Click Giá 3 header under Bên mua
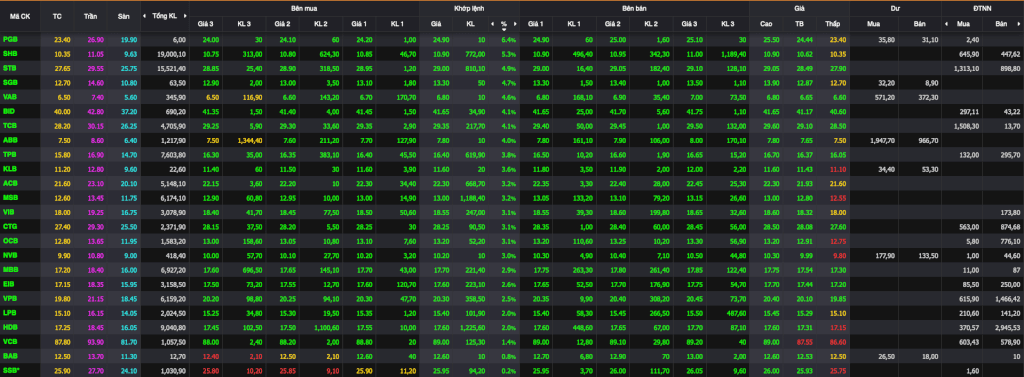Viewport: 1024px width, 377px height. click(x=206, y=24)
